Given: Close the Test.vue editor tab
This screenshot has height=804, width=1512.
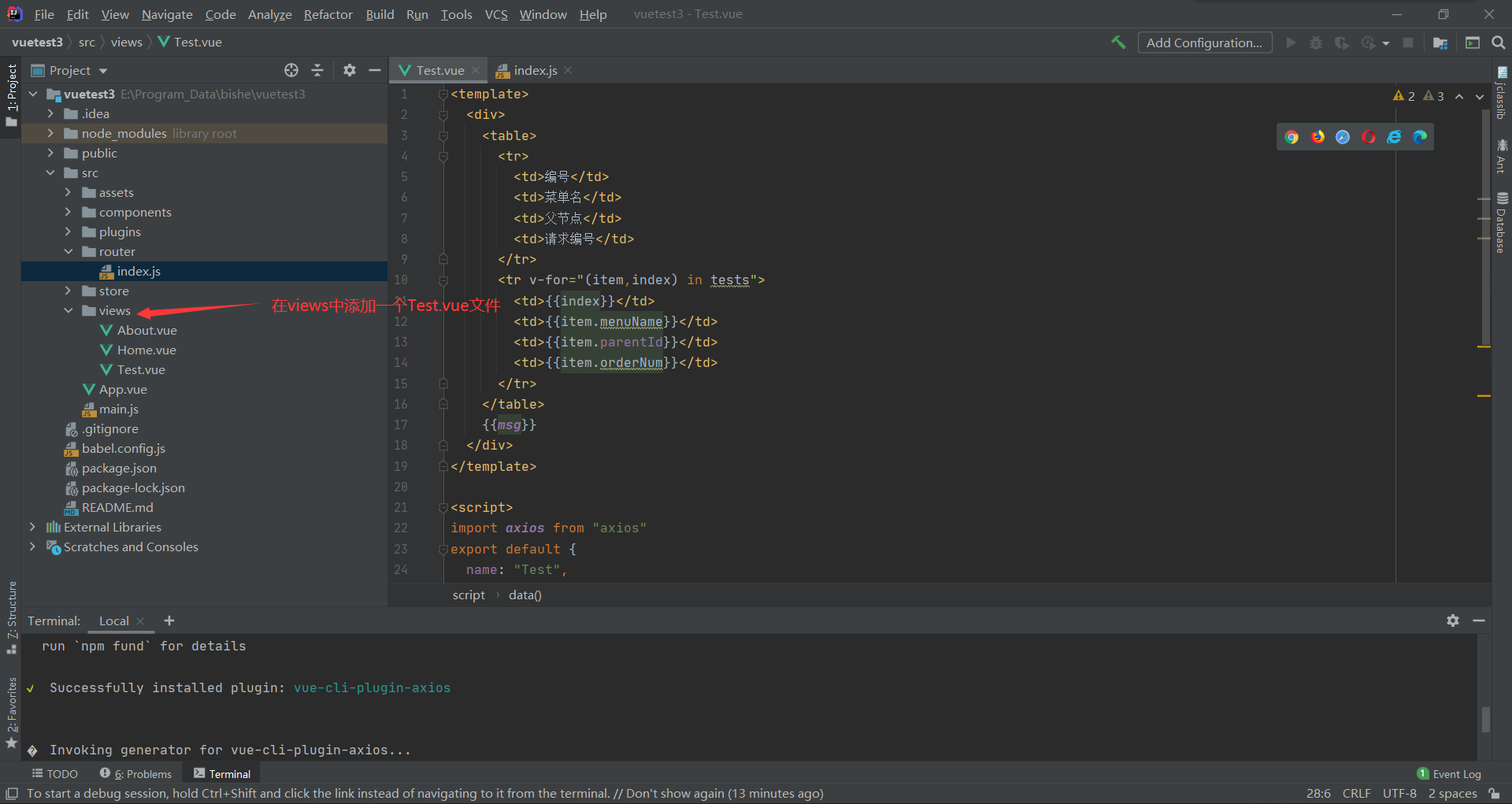Looking at the screenshot, I should click(x=476, y=70).
